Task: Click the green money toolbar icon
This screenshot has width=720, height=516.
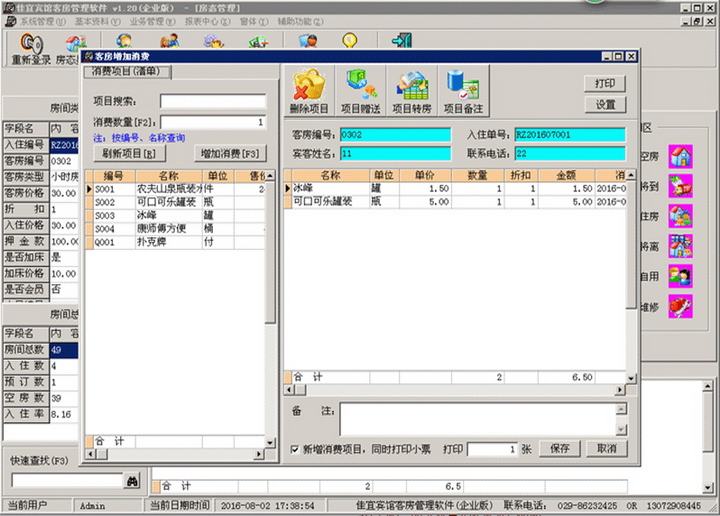Action: click(x=259, y=41)
